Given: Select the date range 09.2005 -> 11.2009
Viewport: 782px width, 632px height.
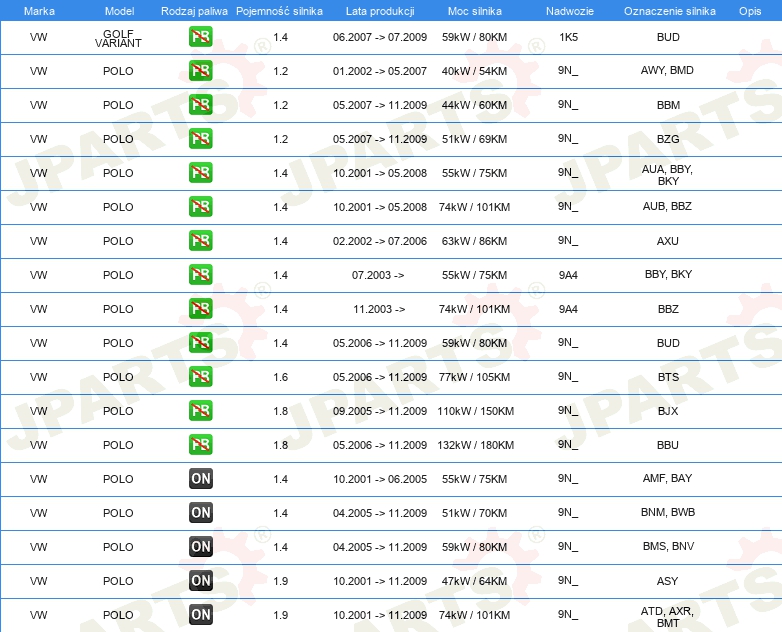Looking at the screenshot, I should coord(380,411).
